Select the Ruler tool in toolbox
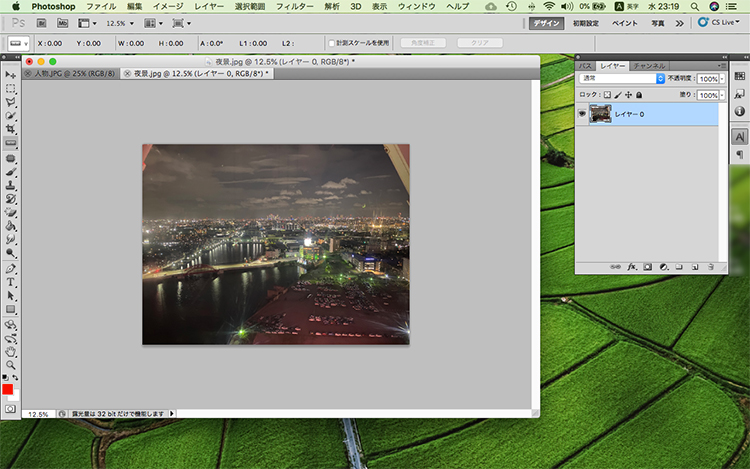This screenshot has width=750, height=469. pos(11,143)
